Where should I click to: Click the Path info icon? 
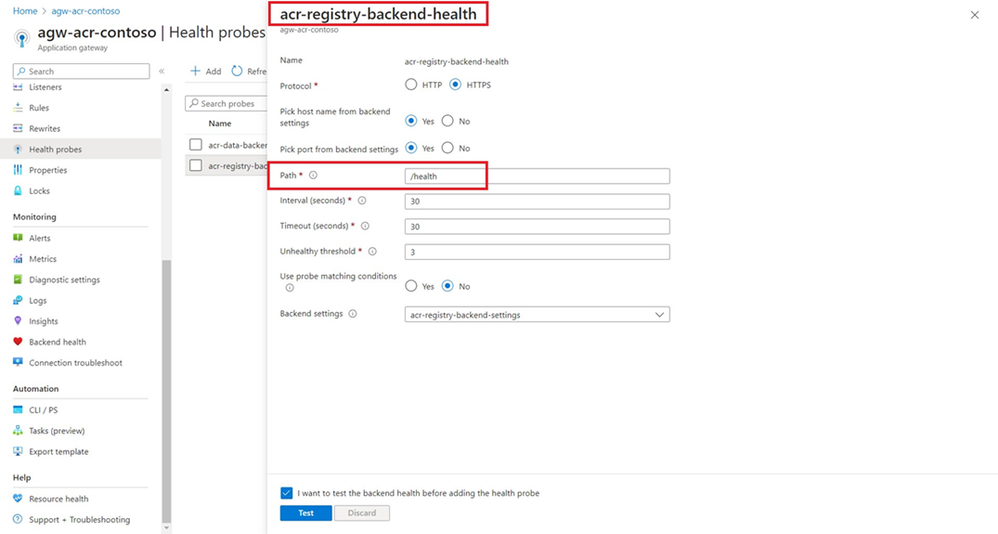point(313,175)
